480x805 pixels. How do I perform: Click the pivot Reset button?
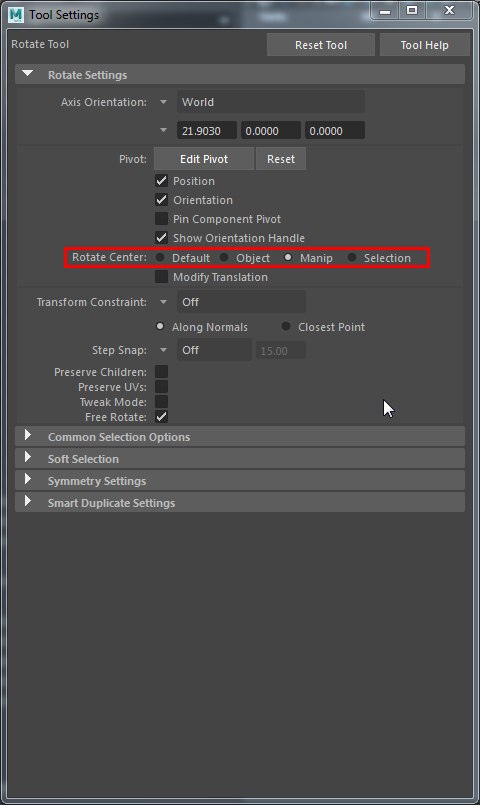point(281,159)
